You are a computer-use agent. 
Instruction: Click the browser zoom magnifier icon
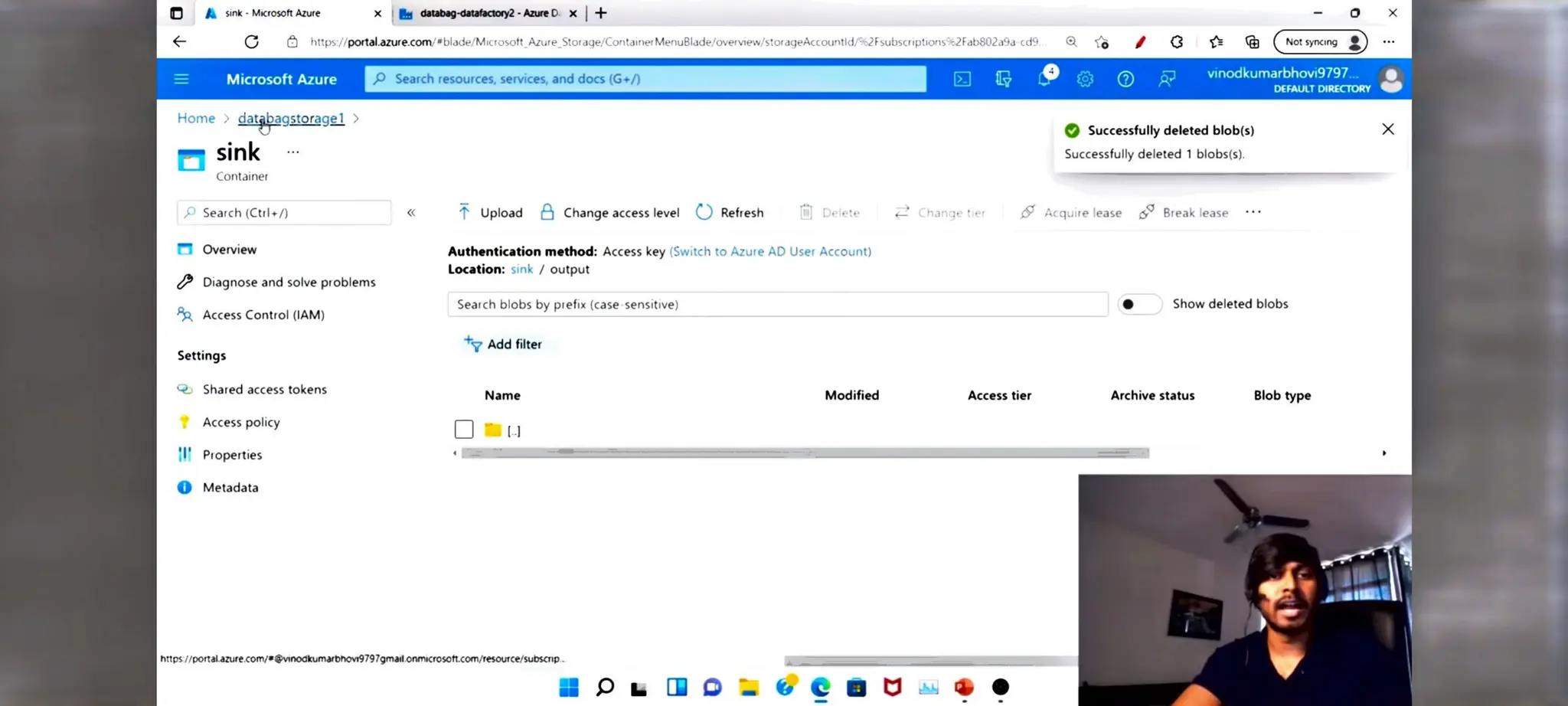pos(1071,42)
